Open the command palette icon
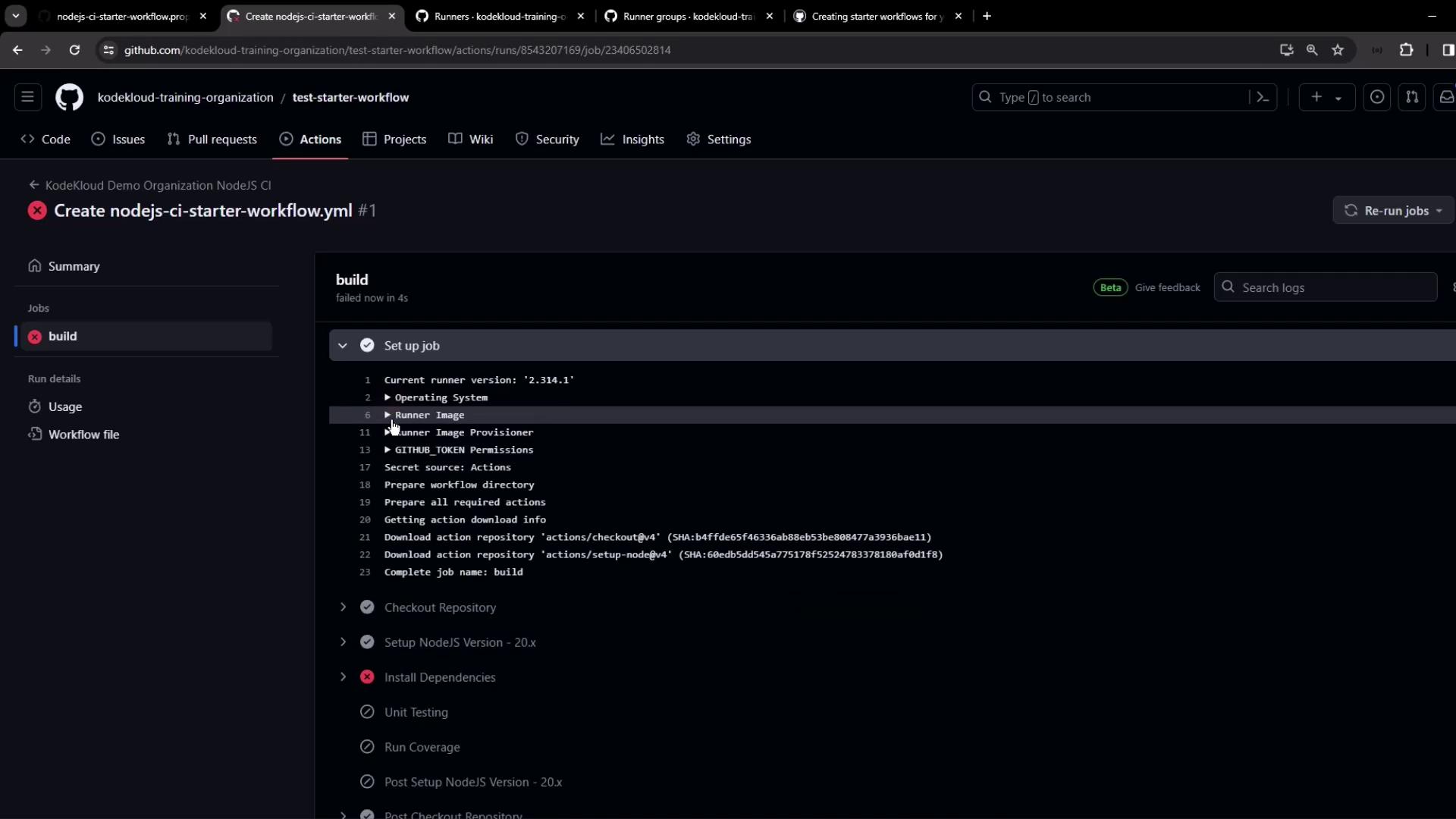The width and height of the screenshot is (1456, 819). tap(1263, 97)
